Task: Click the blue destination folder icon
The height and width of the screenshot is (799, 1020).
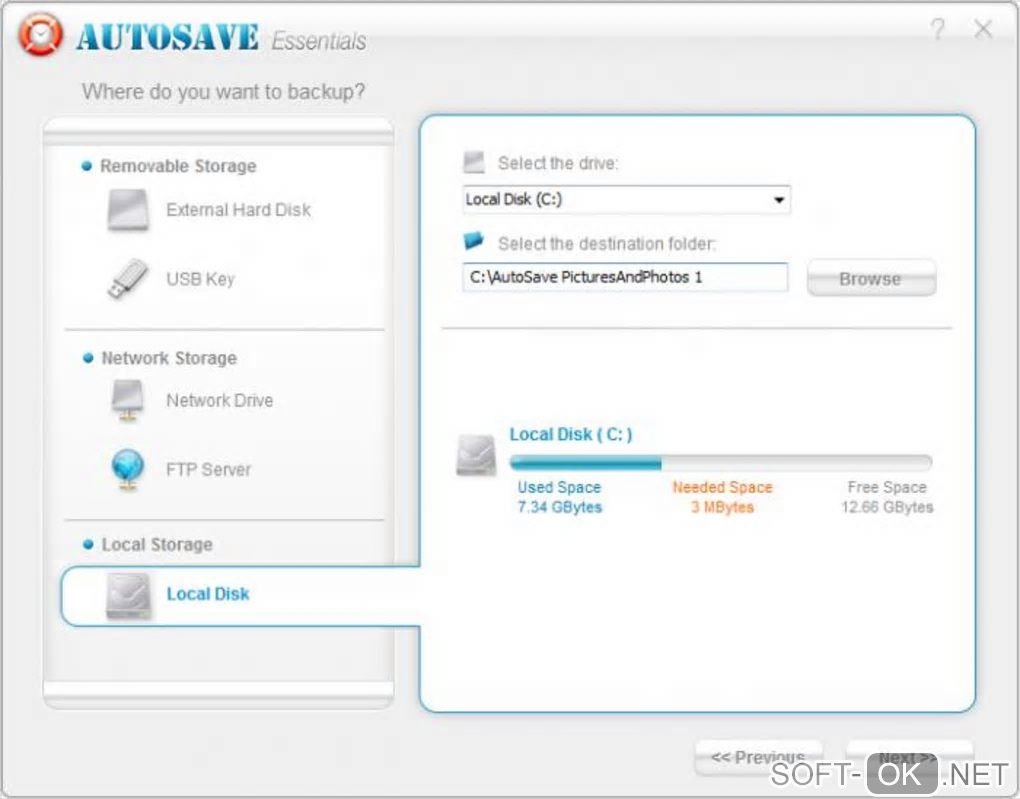Action: coord(473,241)
